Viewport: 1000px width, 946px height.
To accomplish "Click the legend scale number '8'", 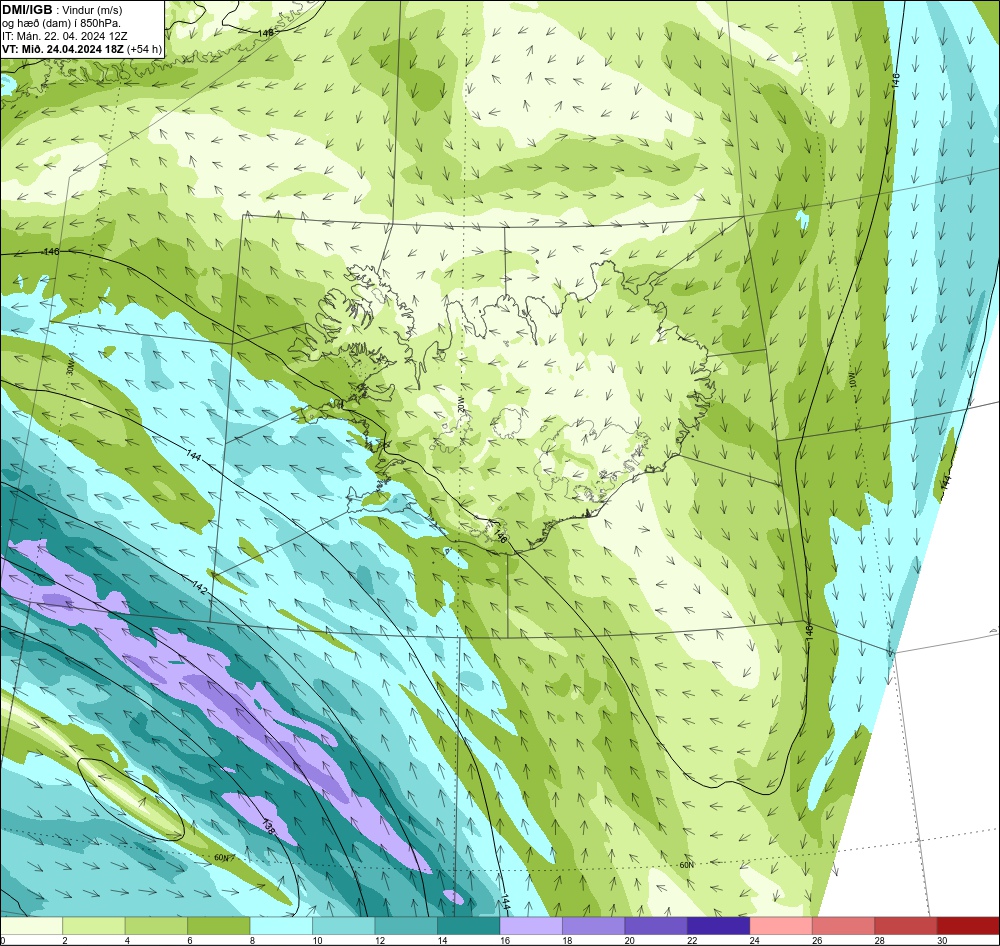I will [253, 940].
